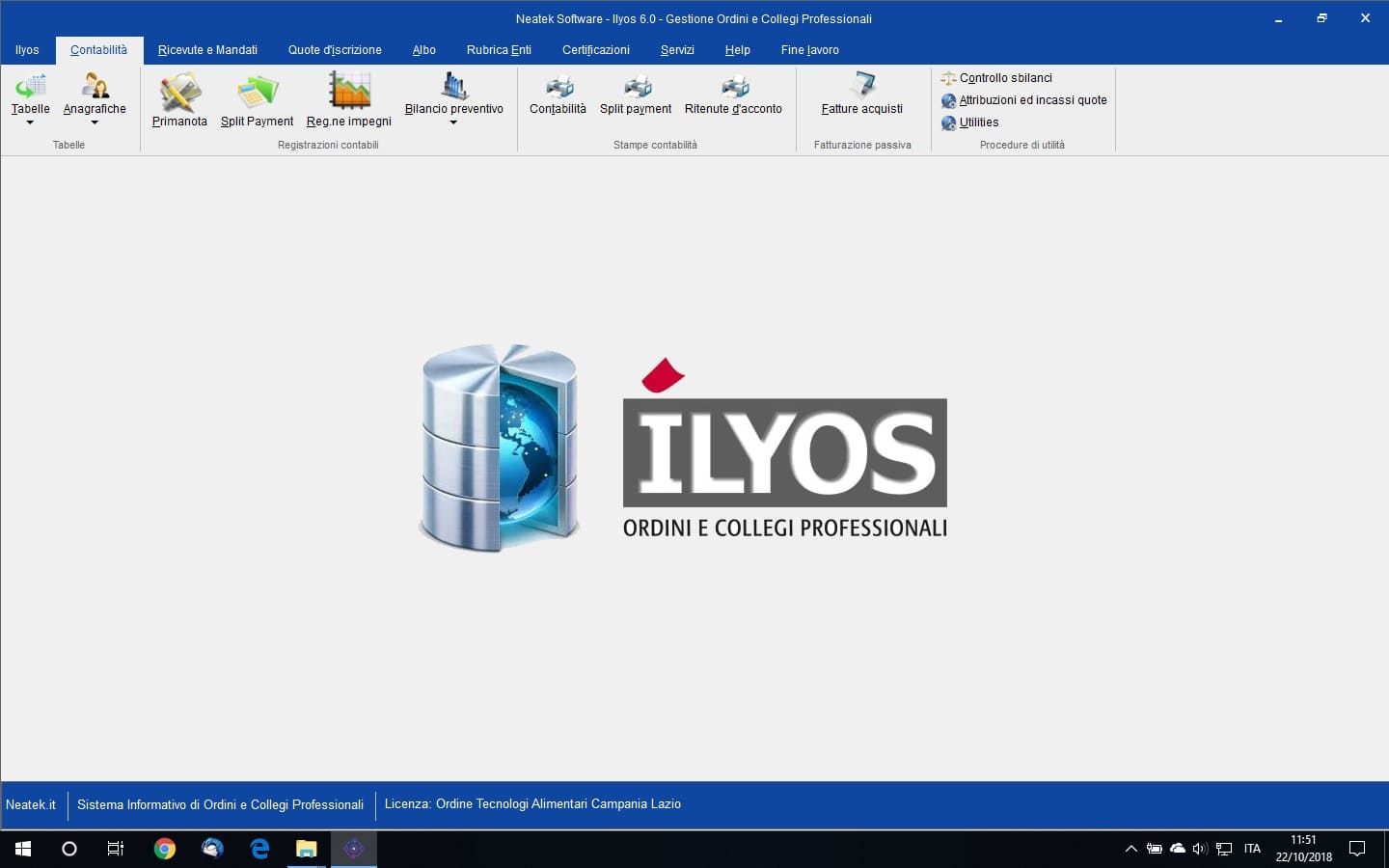Viewport: 1389px width, 868px height.
Task: Restore down the Ilyos window
Action: point(1322,18)
